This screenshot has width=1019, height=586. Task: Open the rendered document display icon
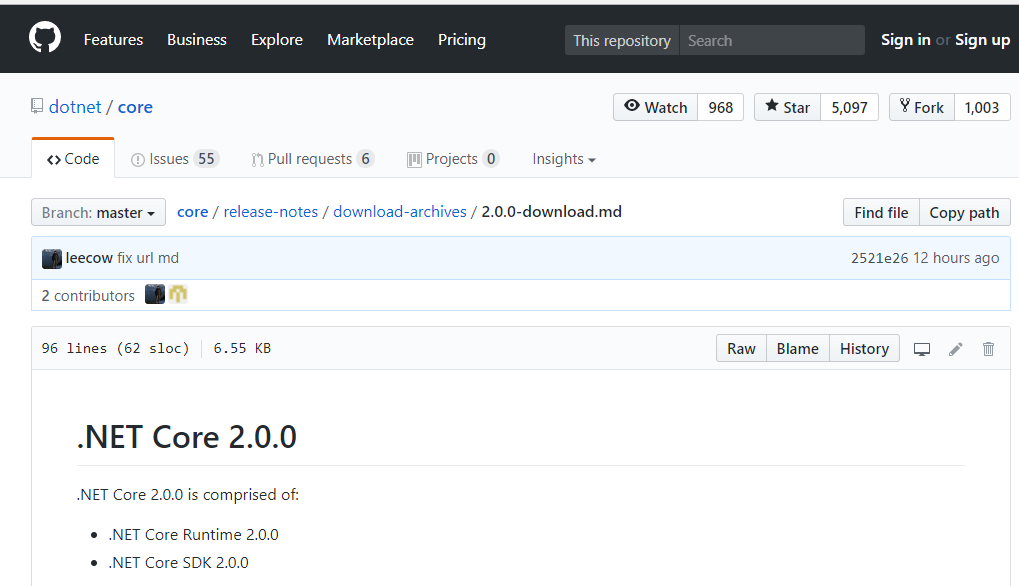point(921,348)
